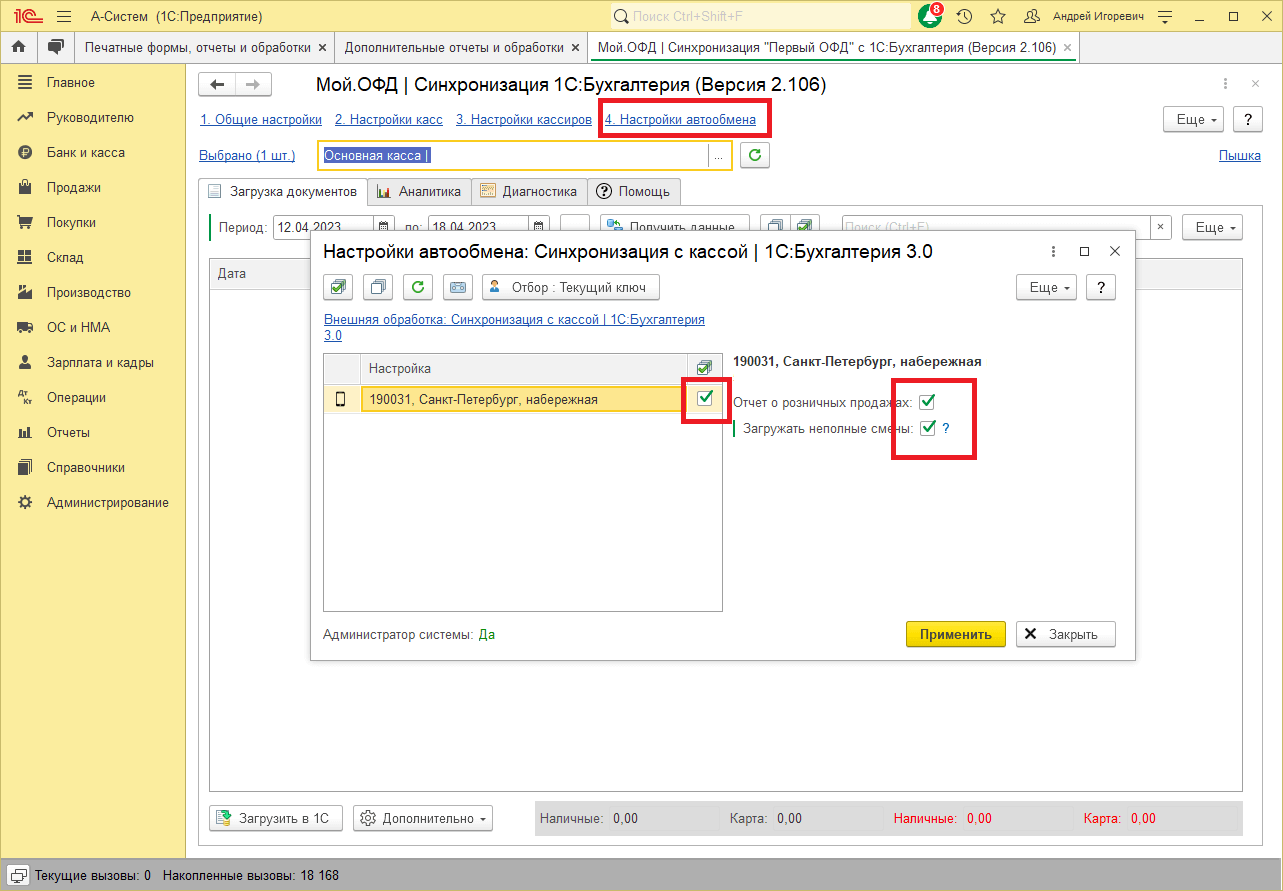Click the Основная касса input field

coord(514,155)
